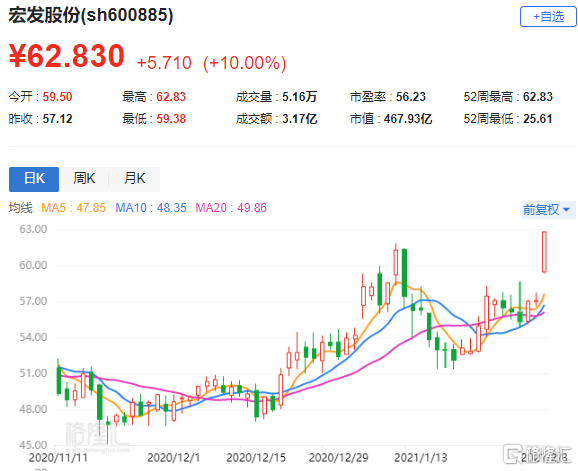Click the 市值 value 467.93亿
The width and height of the screenshot is (578, 471).
pos(408,119)
